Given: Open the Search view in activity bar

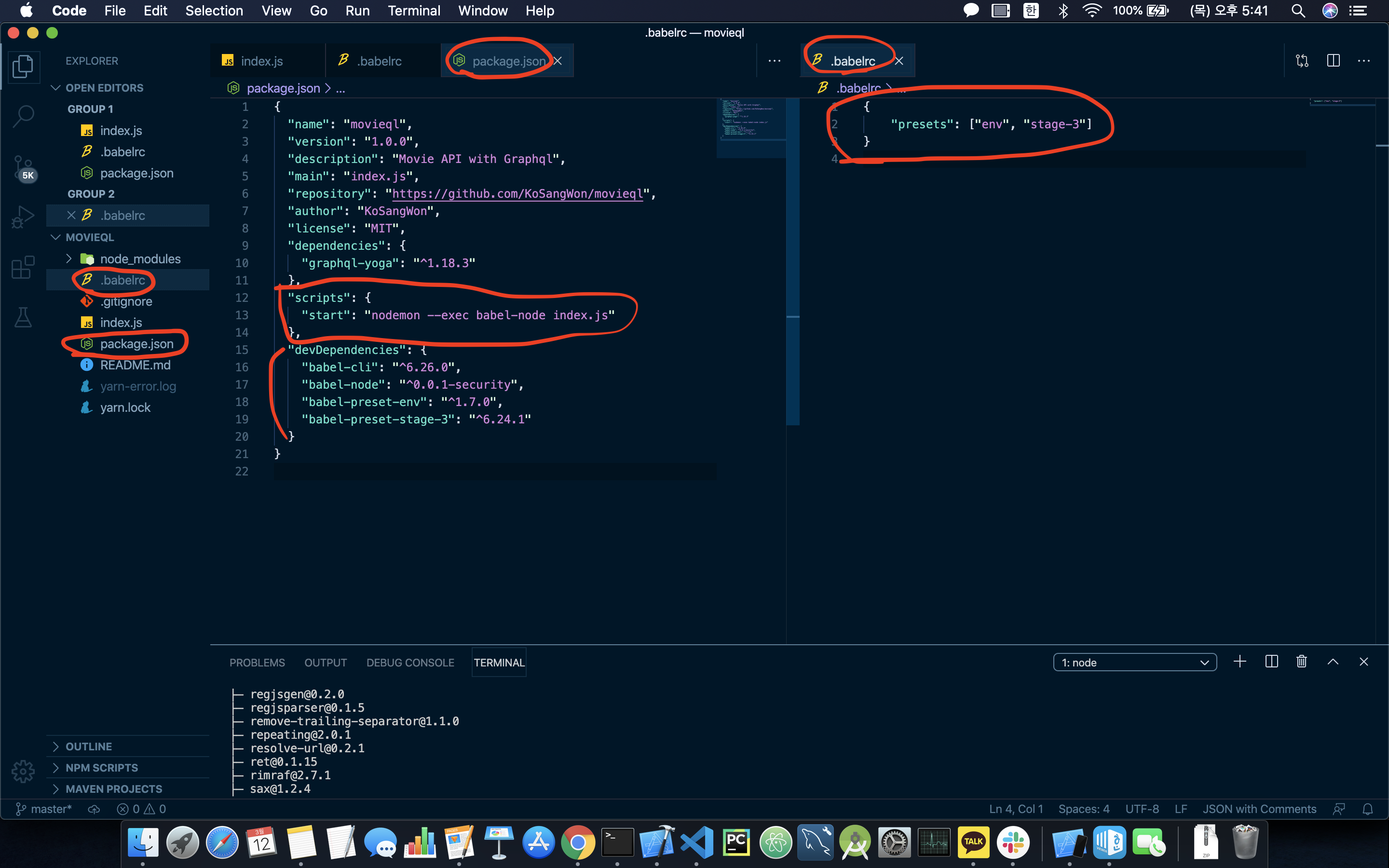Looking at the screenshot, I should click(x=23, y=115).
